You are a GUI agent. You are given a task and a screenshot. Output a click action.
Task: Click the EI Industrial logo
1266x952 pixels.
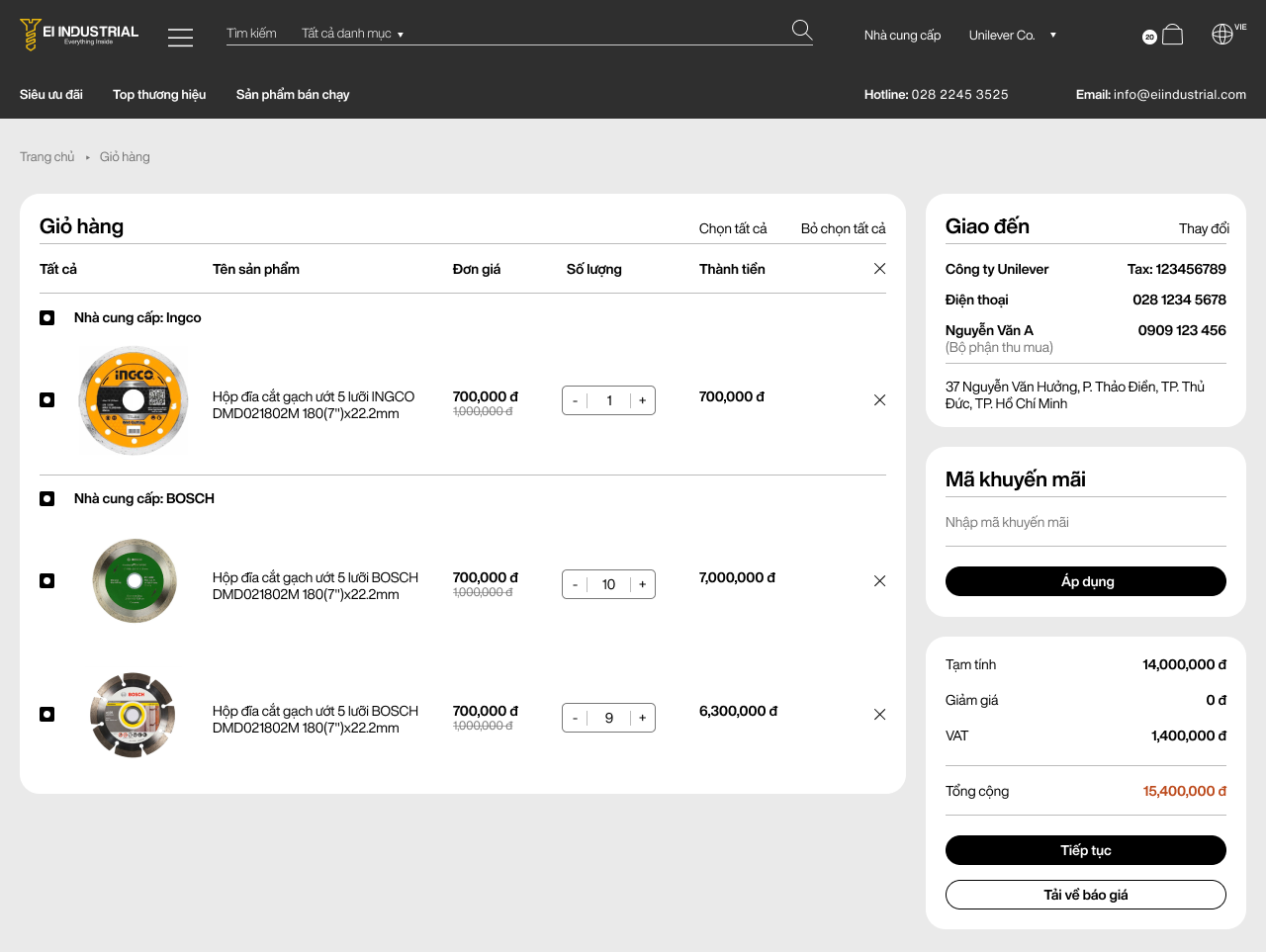79,35
